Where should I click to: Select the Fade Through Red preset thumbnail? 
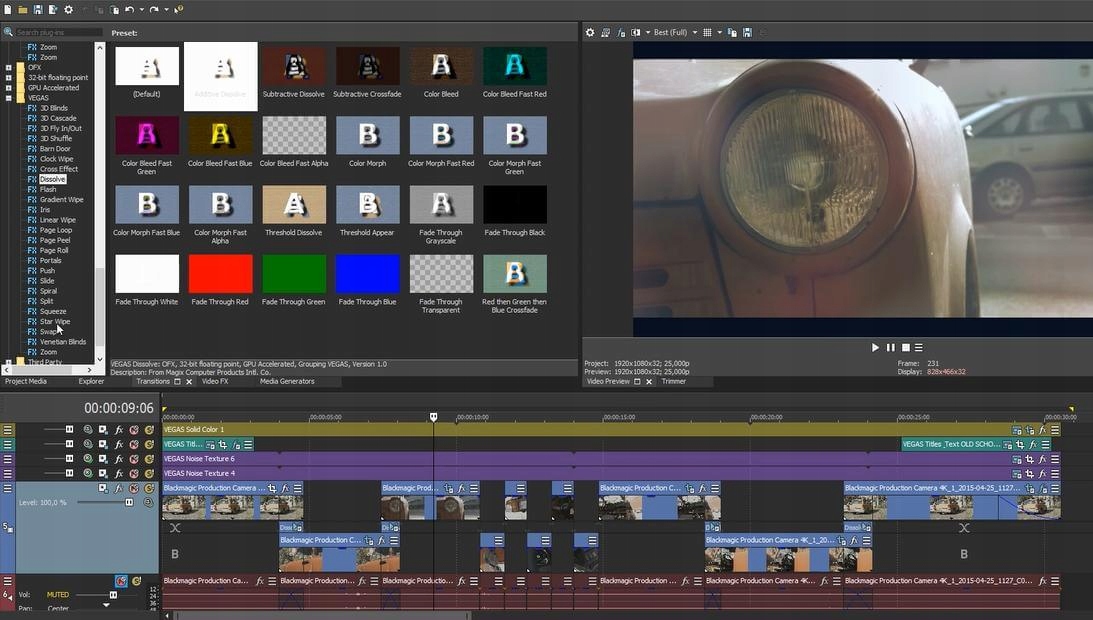(x=220, y=275)
